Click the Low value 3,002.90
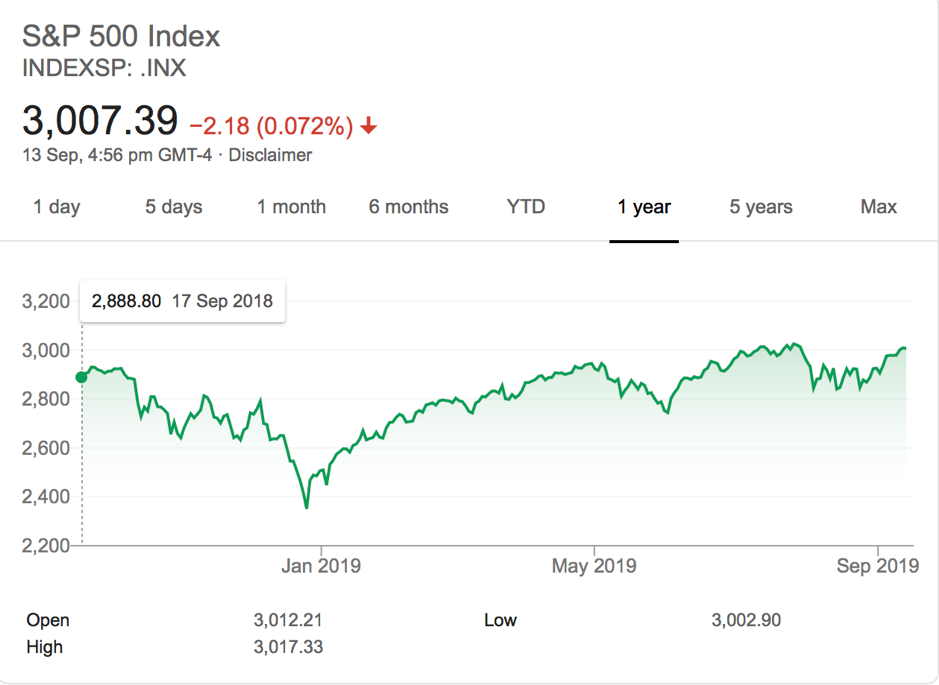The image size is (939, 685). (x=746, y=620)
